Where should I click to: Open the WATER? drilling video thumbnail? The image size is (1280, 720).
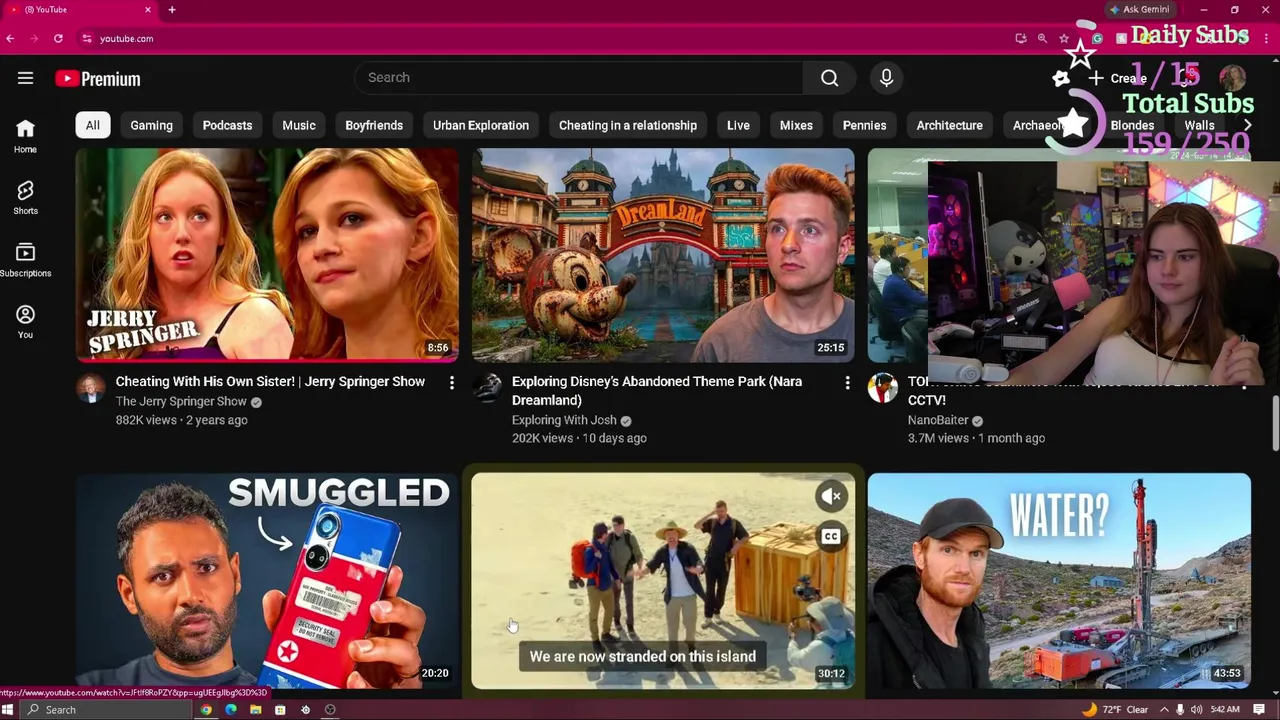(1059, 581)
